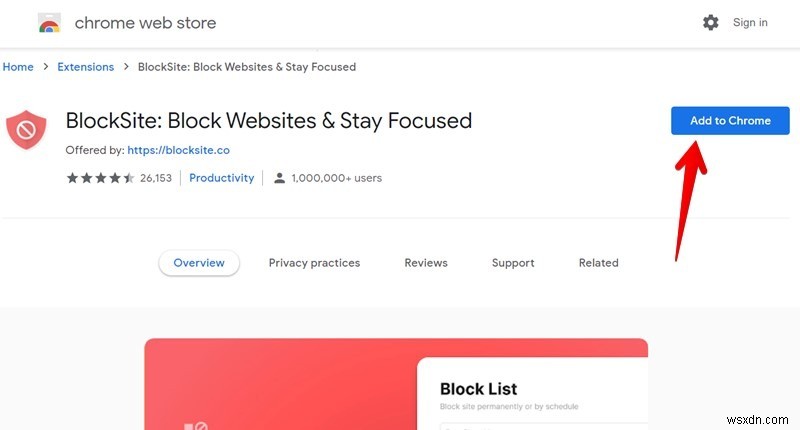
Task: Click the BlockSite red shield icon
Action: (26, 131)
